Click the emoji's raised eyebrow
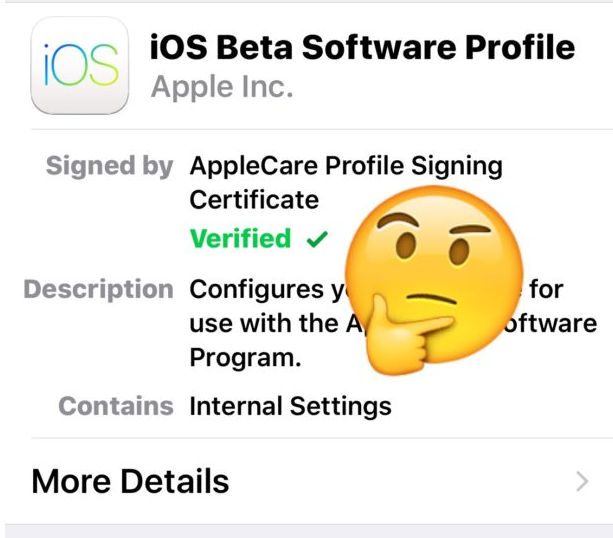The image size is (613, 538). (397, 220)
